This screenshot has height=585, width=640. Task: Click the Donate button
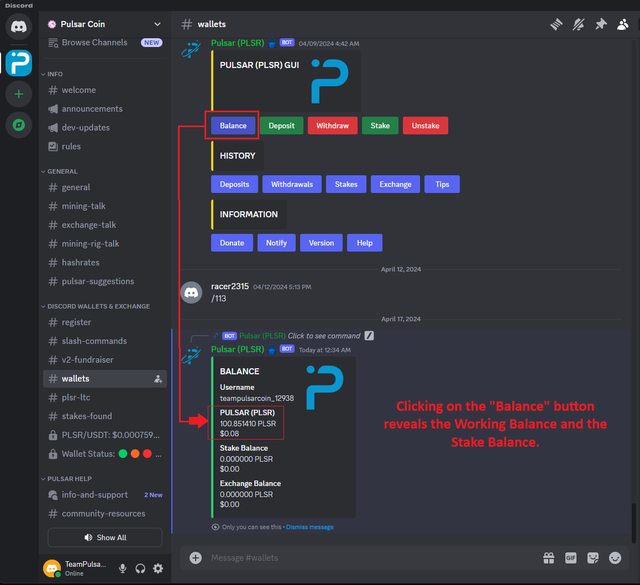pos(232,243)
